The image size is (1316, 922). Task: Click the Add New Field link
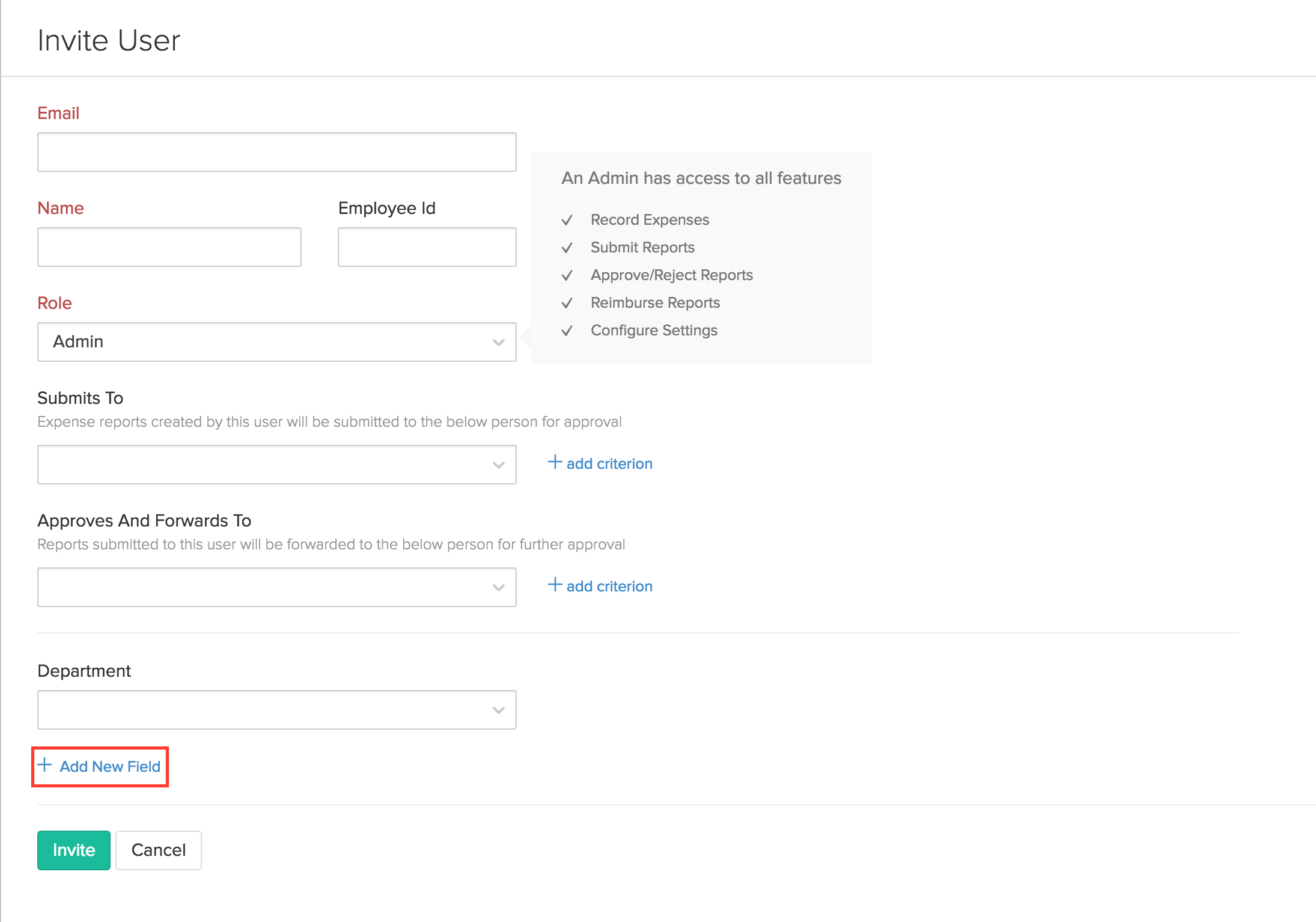pos(110,766)
